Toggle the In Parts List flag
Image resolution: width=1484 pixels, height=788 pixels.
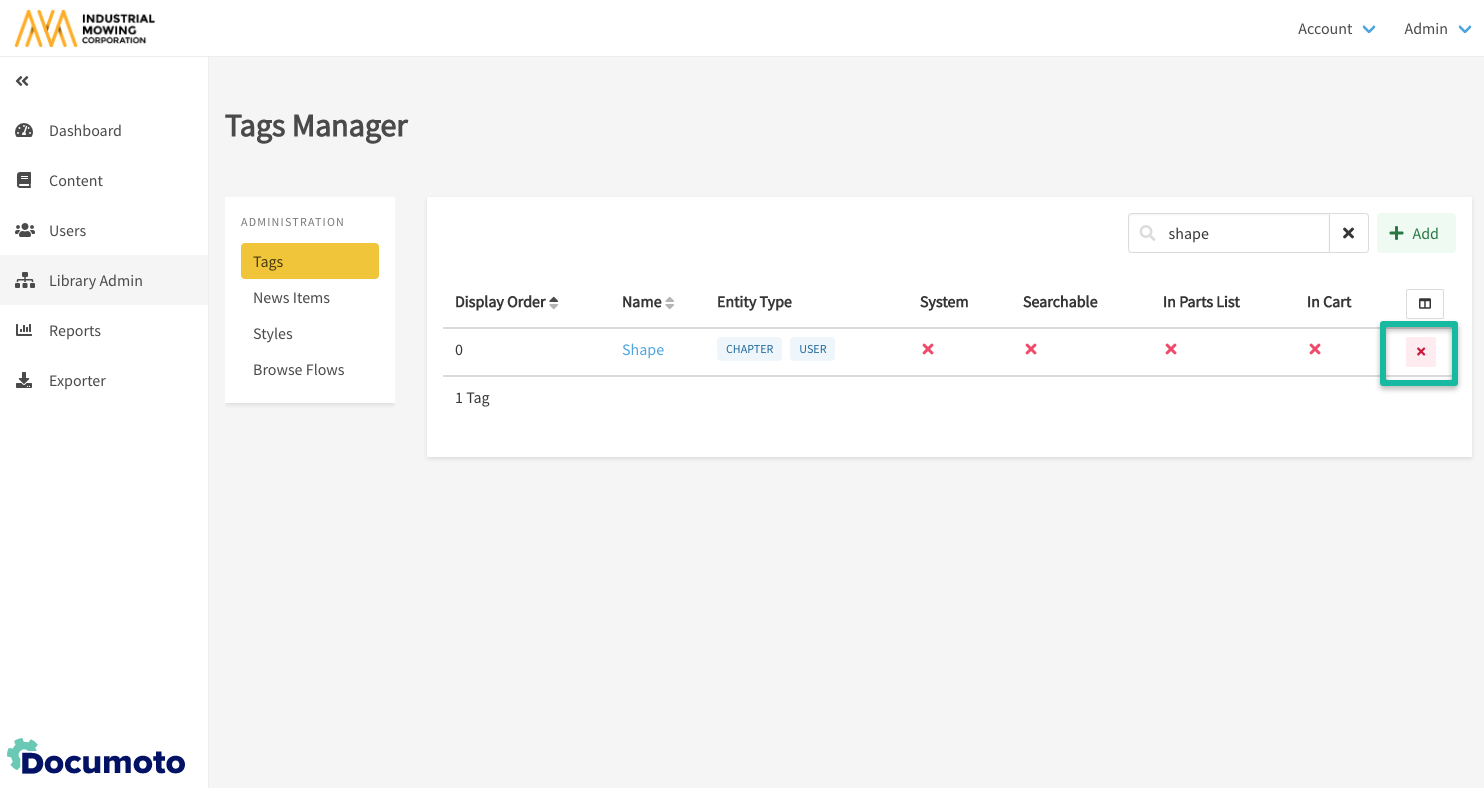(1171, 349)
